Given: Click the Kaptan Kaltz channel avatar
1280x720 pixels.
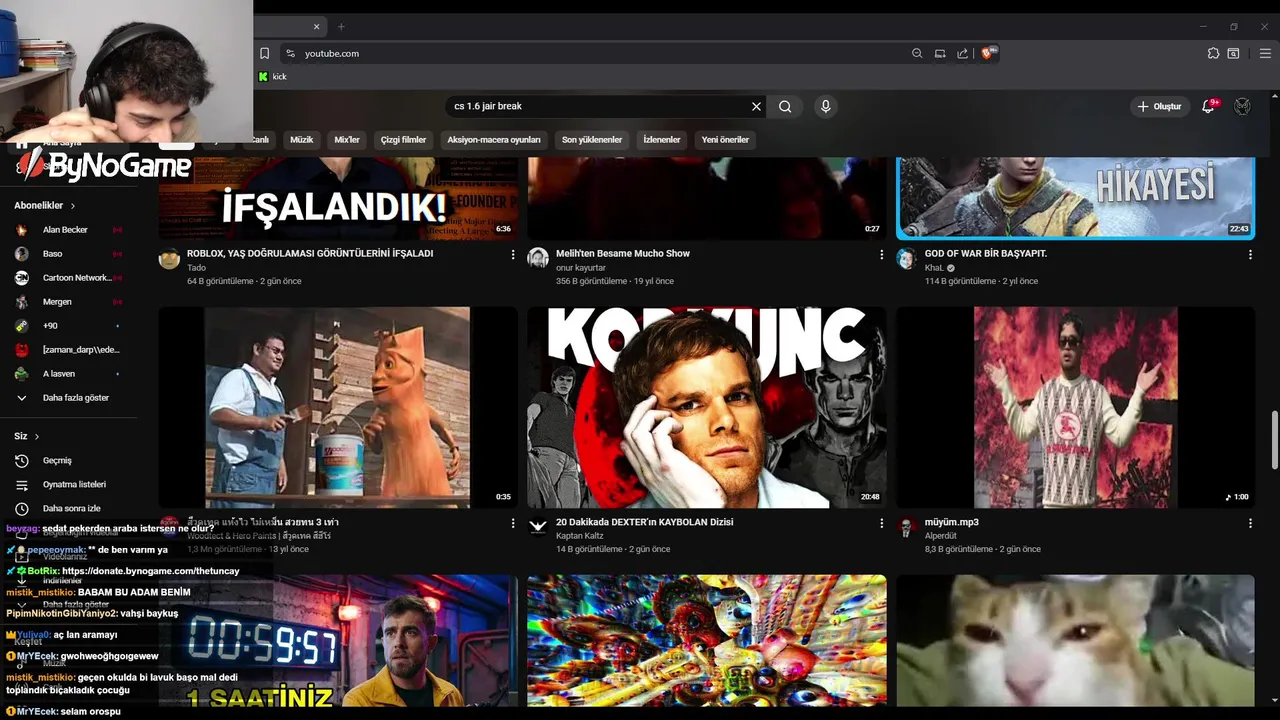Looking at the screenshot, I should pyautogui.click(x=538, y=527).
